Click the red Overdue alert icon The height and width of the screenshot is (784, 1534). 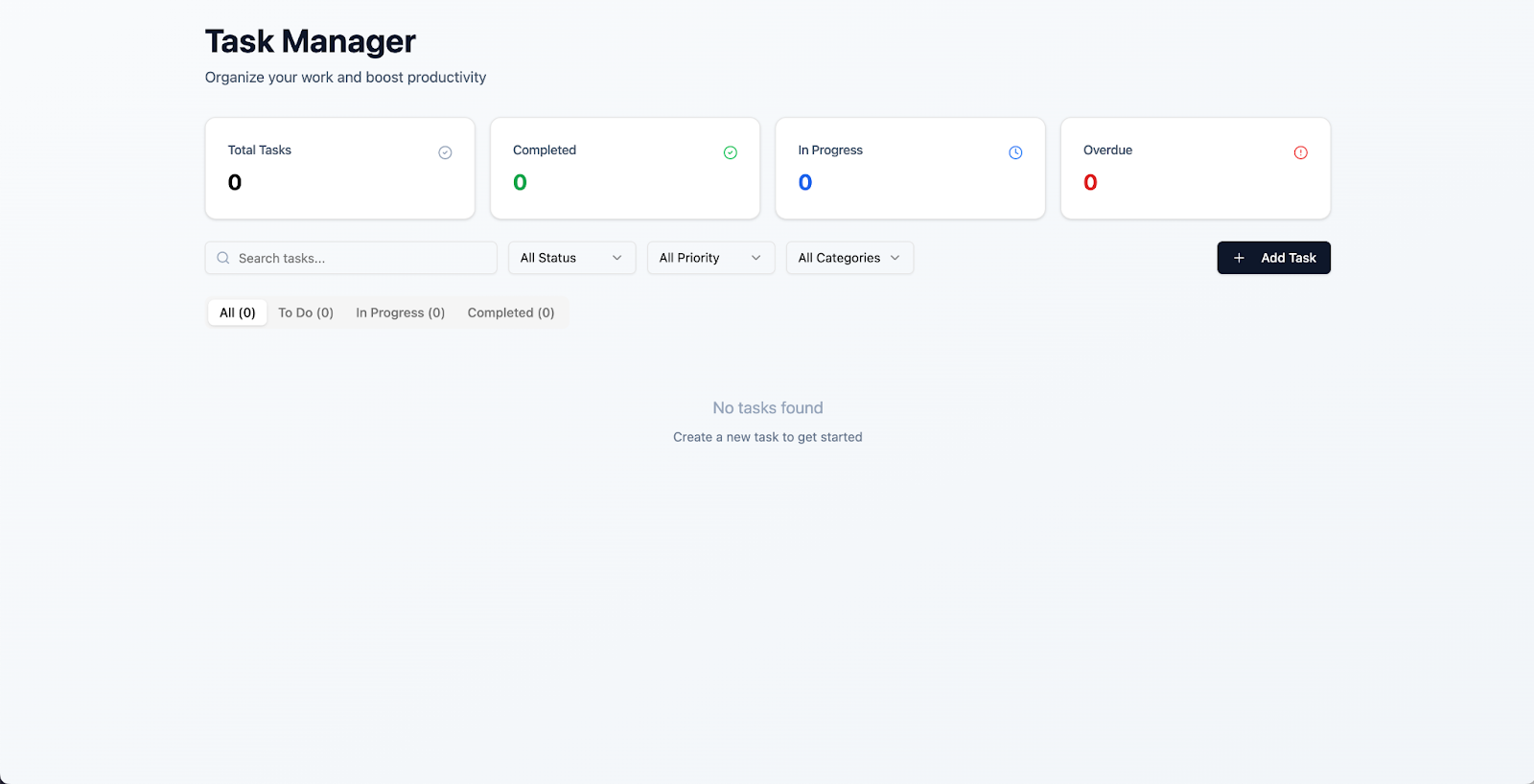tap(1300, 152)
